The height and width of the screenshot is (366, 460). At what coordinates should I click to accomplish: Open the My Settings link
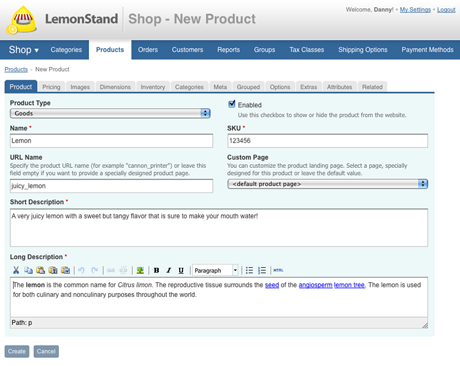tap(415, 10)
